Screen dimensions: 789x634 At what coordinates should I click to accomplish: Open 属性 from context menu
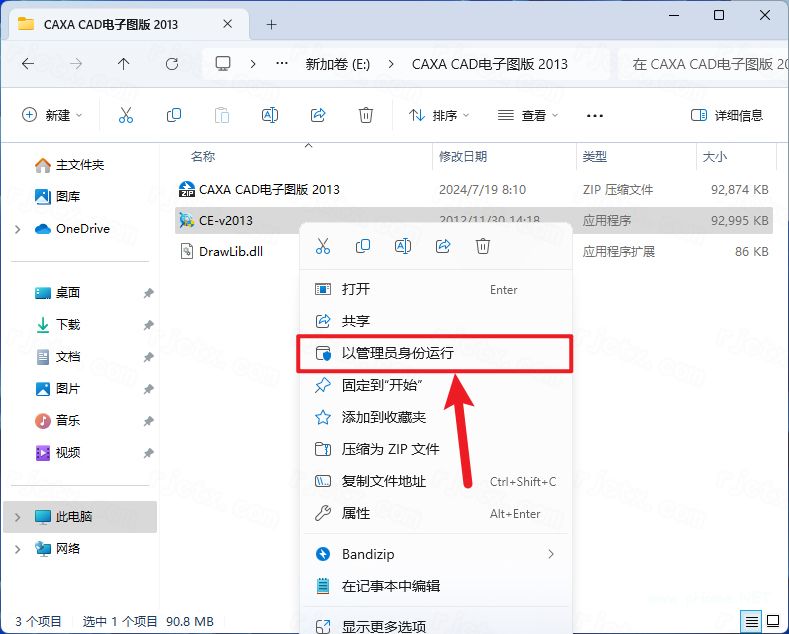tap(436, 513)
